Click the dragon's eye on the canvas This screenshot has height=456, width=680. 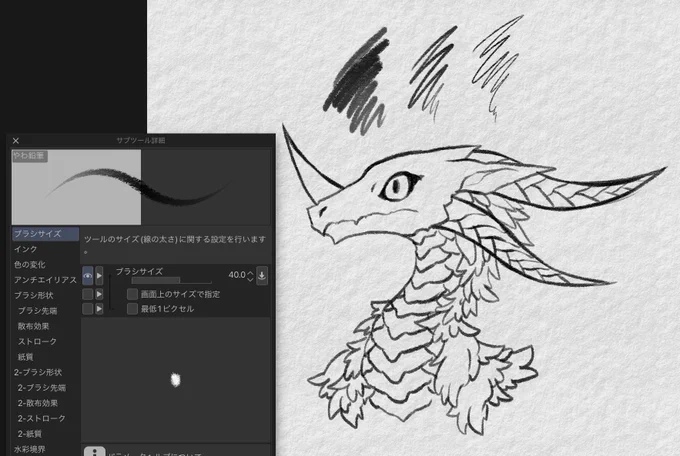pyautogui.click(x=398, y=186)
